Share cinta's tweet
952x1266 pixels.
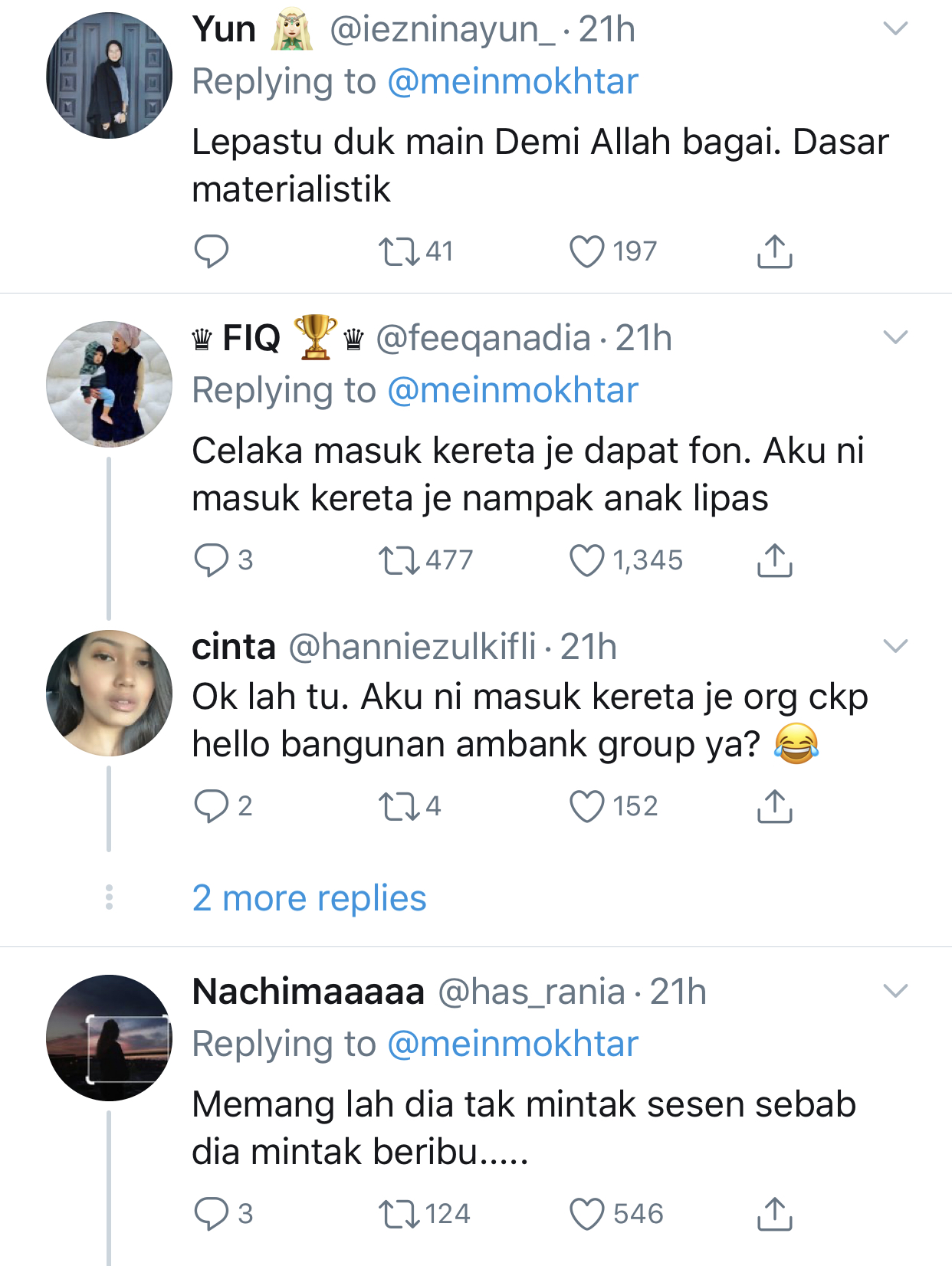tap(774, 806)
